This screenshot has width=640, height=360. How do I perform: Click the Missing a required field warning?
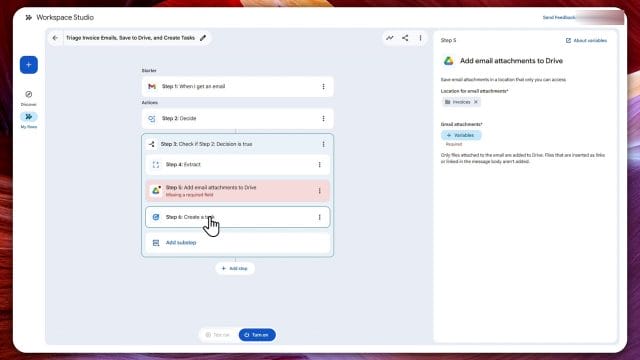pos(189,195)
